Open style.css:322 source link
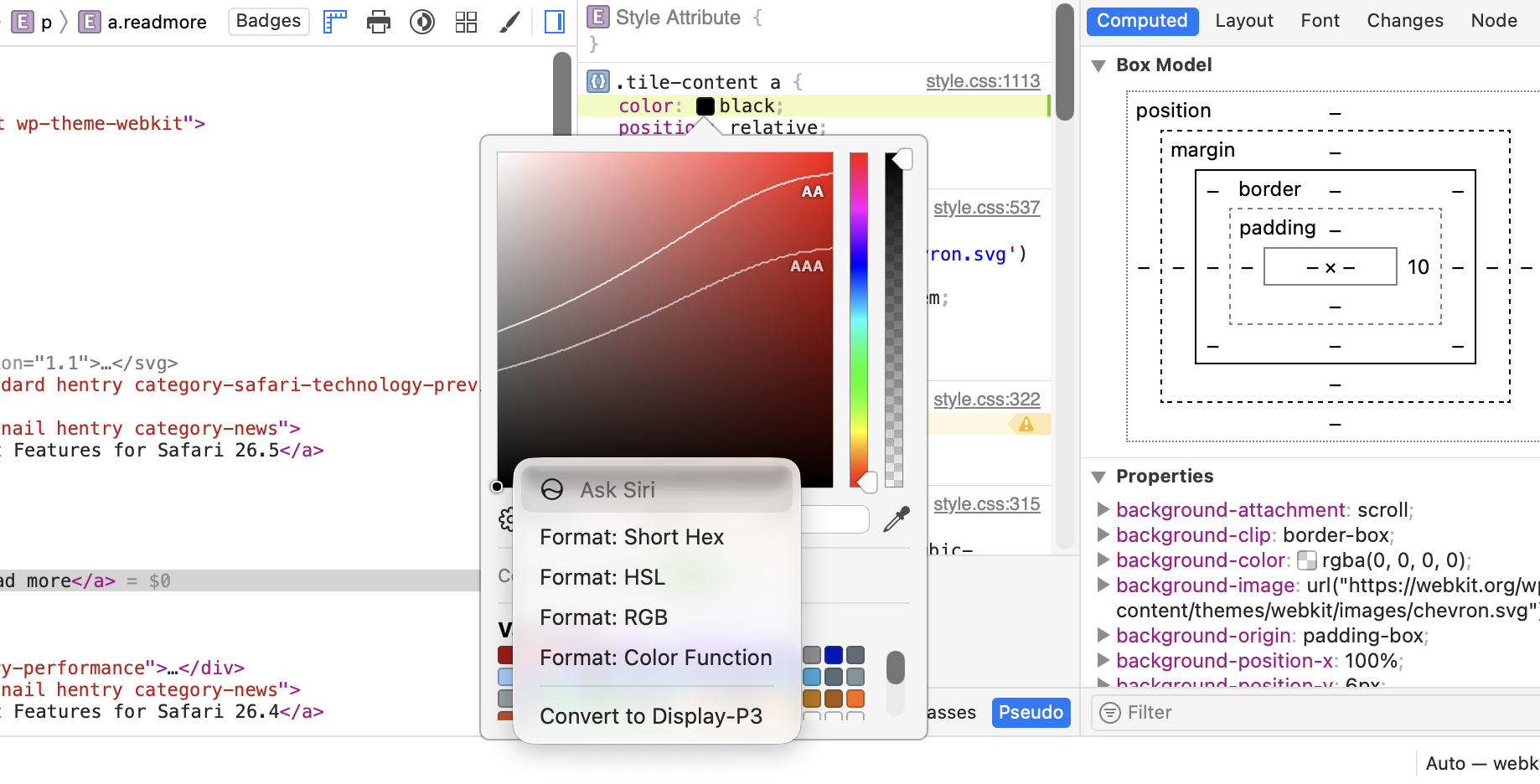The height and width of the screenshot is (784, 1540). 987,400
